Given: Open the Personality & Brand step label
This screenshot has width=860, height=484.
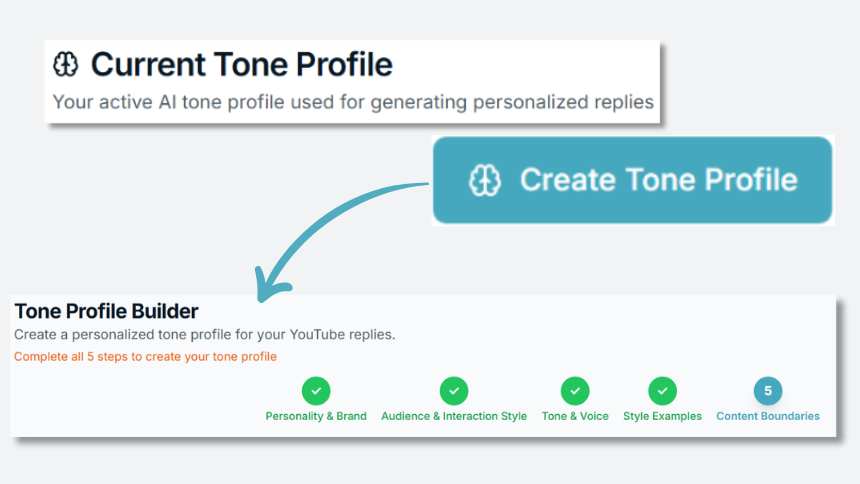Looking at the screenshot, I should pyautogui.click(x=316, y=416).
